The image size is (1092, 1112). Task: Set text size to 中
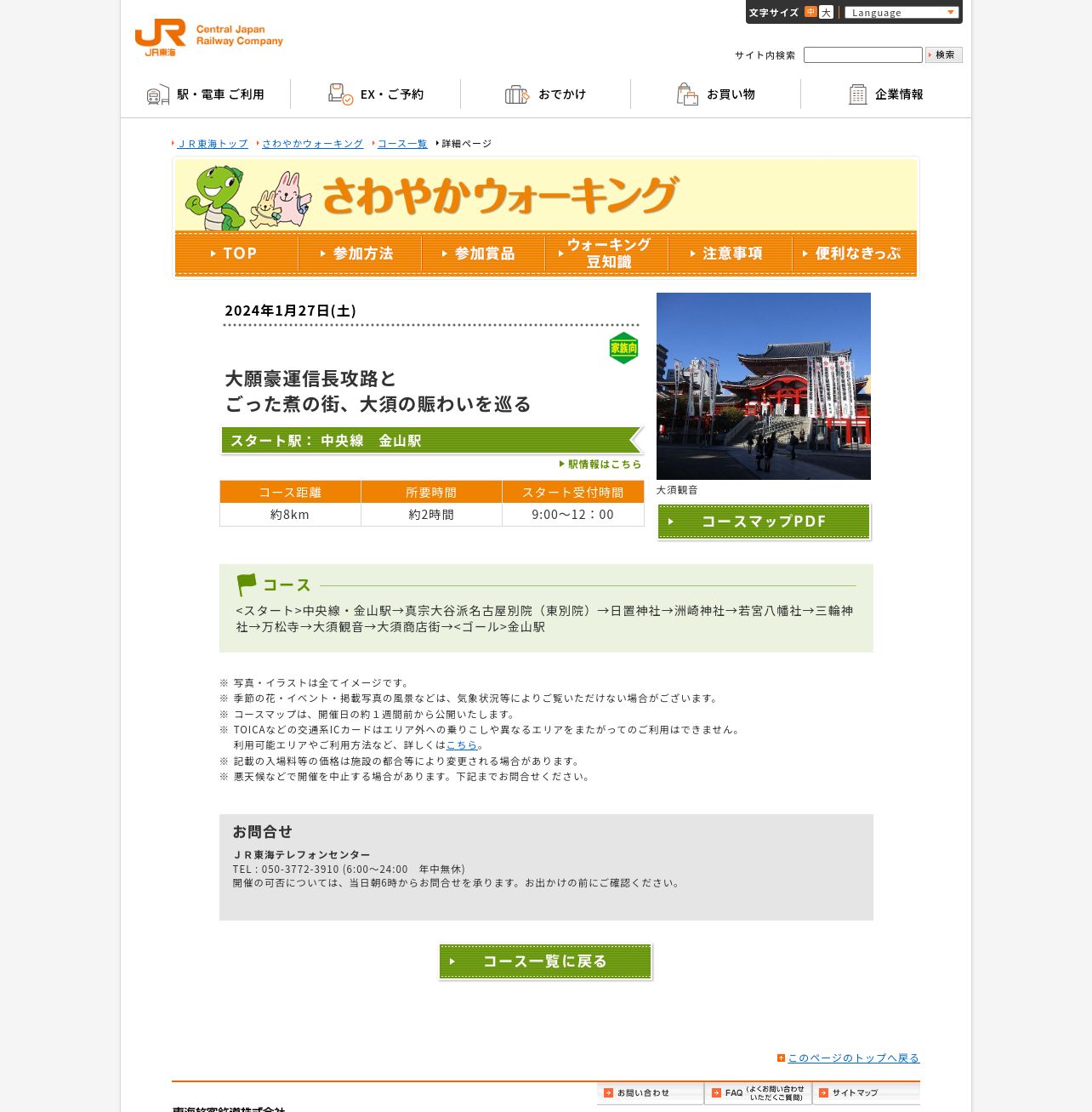coord(810,12)
